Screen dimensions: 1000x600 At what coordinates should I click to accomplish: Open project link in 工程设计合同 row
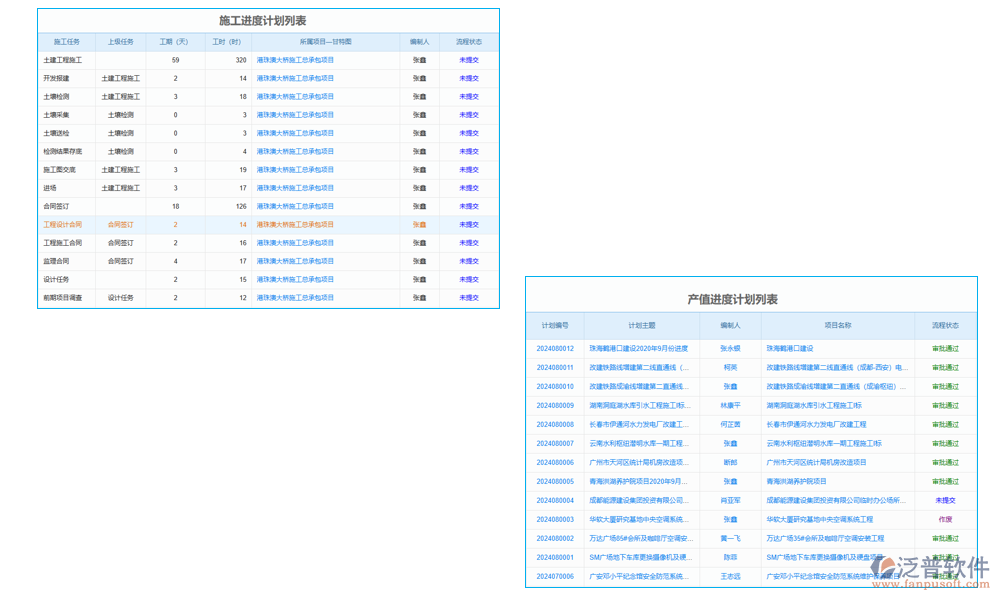(x=295, y=225)
